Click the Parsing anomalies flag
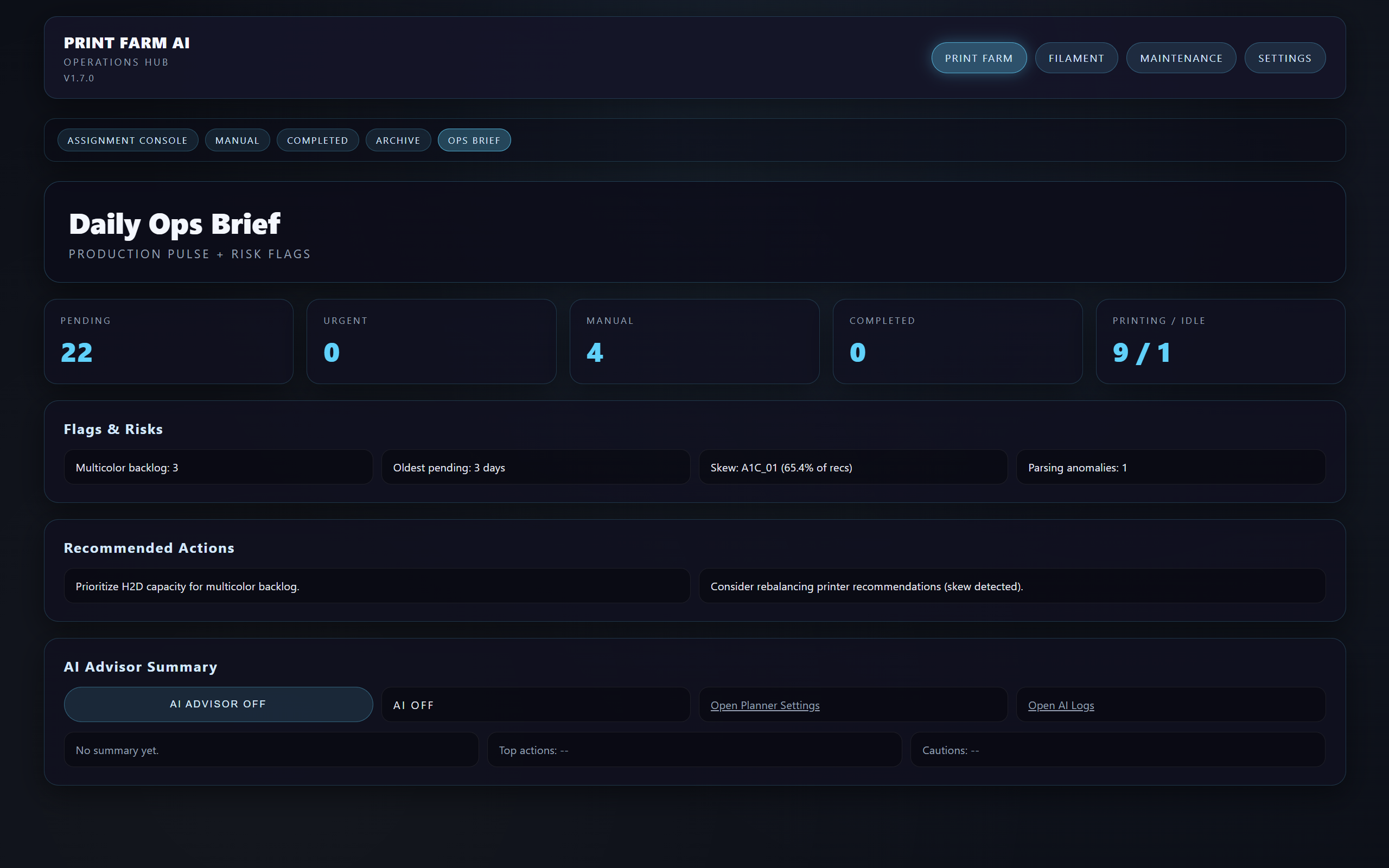This screenshot has height=868, width=1389. [x=1171, y=467]
